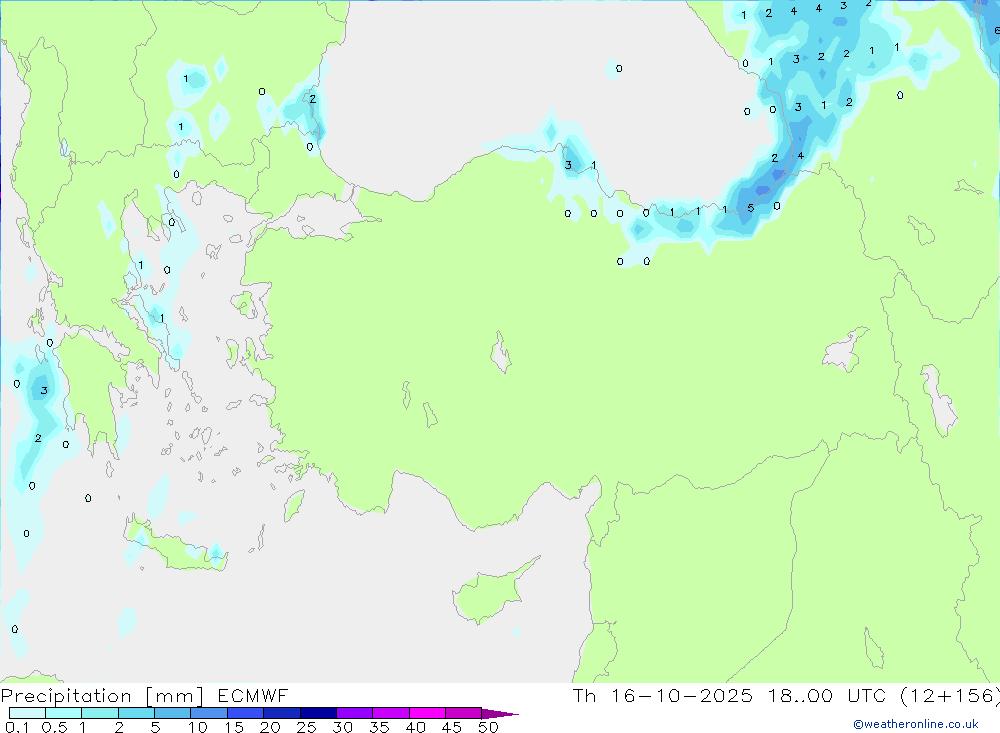Select the 5–10 mm legend color box
Image resolution: width=1000 pixels, height=733 pixels.
pos(173,713)
